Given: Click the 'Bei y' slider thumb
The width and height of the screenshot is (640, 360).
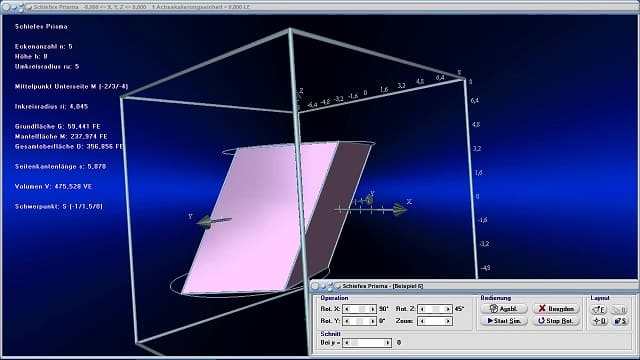Looking at the screenshot, I should click(x=354, y=342).
